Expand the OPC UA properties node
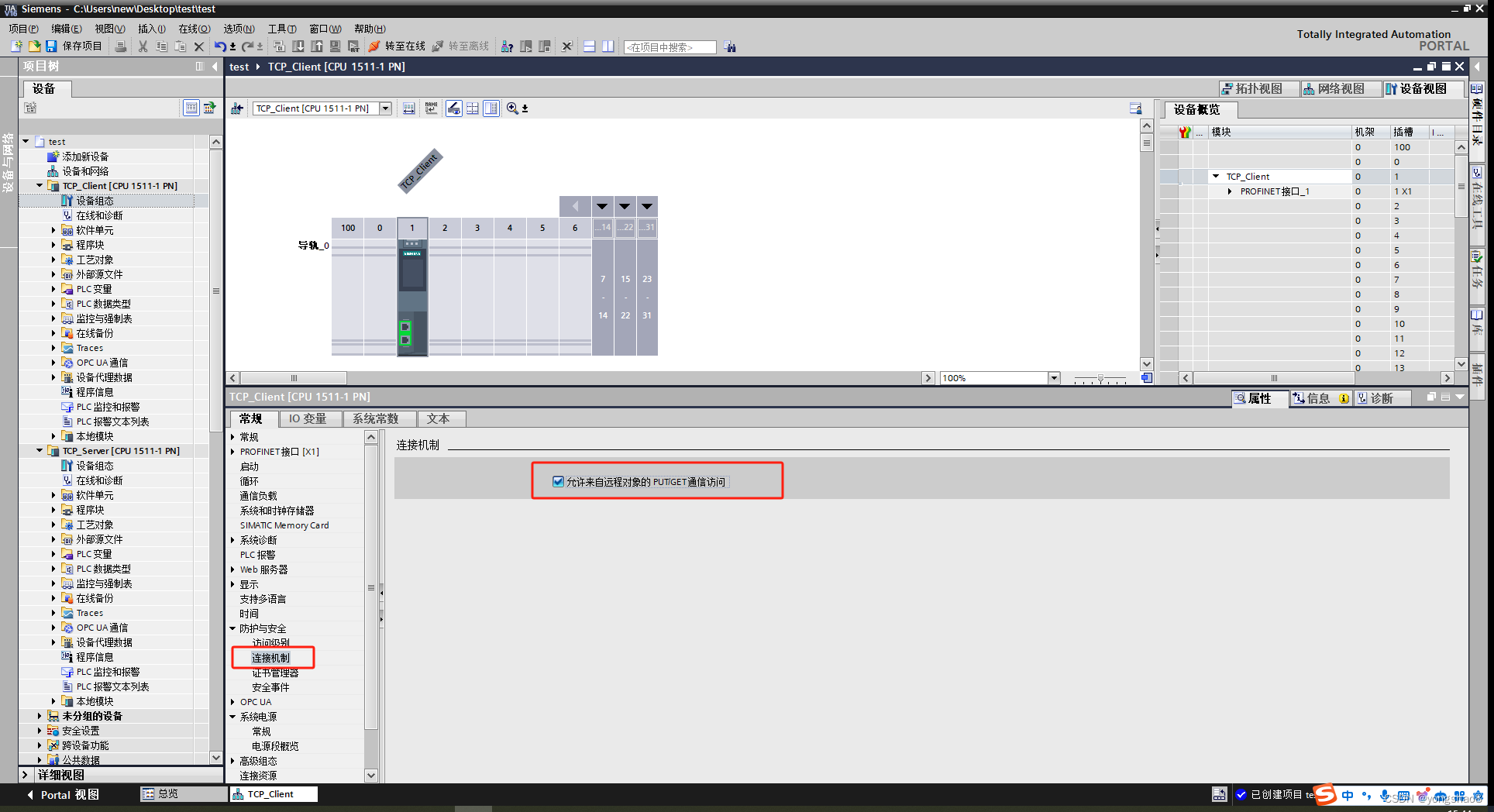Image resolution: width=1494 pixels, height=812 pixels. click(232, 702)
